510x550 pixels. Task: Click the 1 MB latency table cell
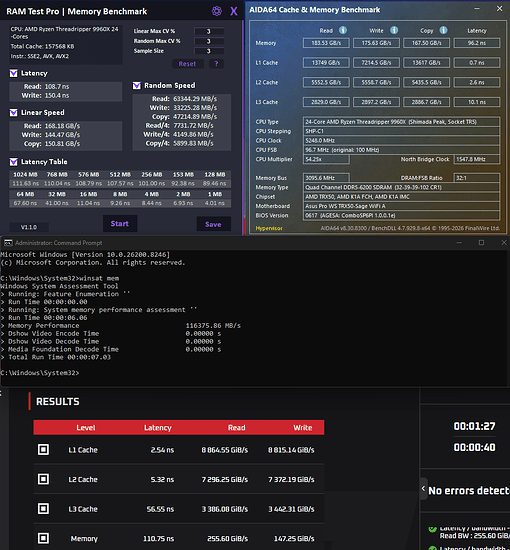pyautogui.click(x=215, y=194)
